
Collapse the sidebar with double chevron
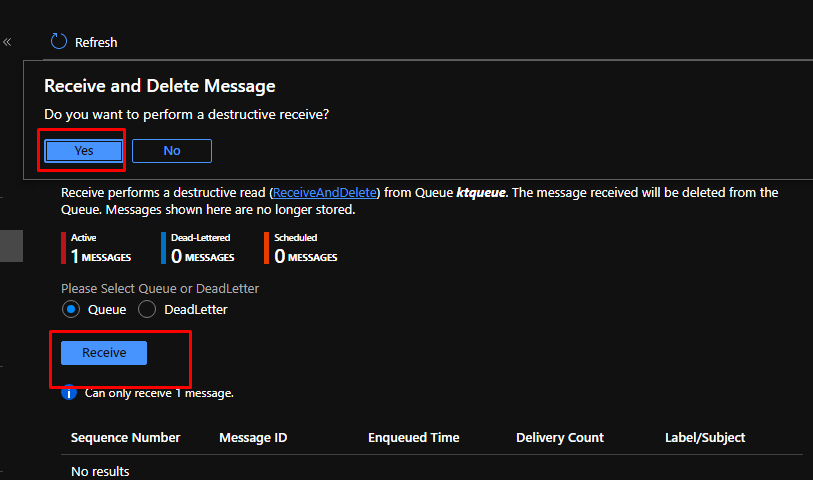point(7,42)
